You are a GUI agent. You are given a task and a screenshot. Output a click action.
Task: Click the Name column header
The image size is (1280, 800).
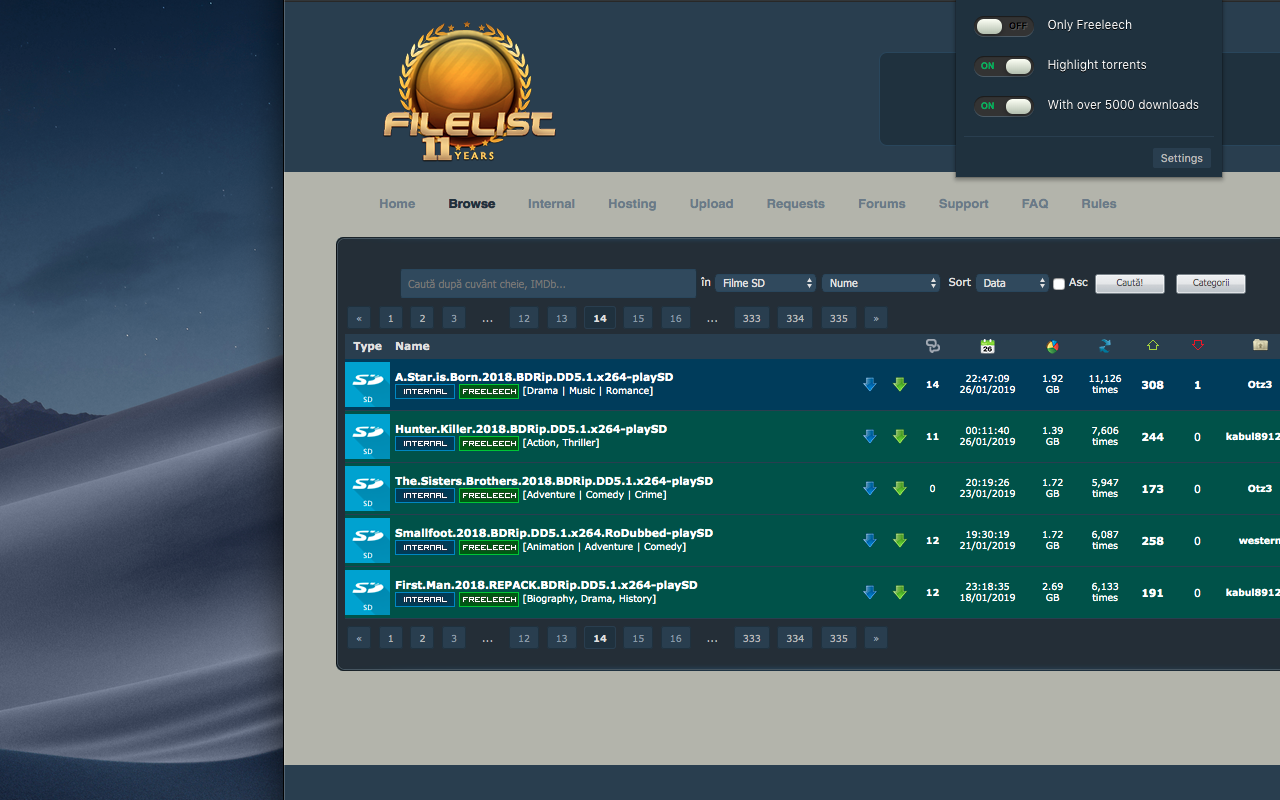tap(412, 346)
